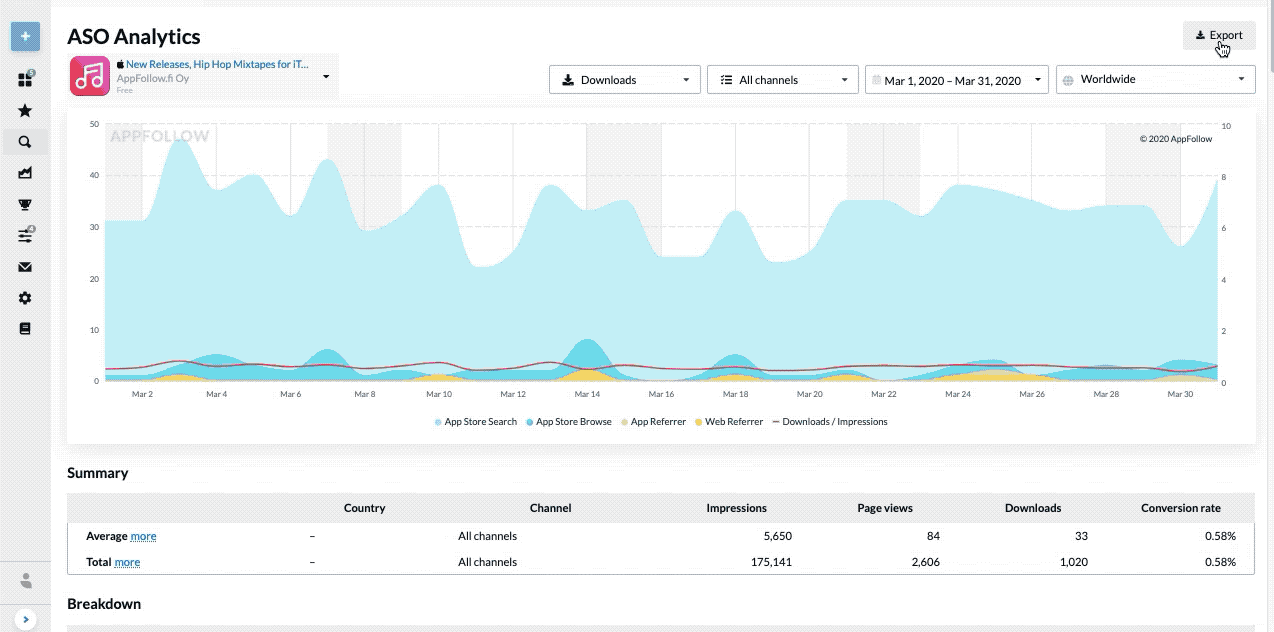
Task: Select the star favorites icon in sidebar
Action: [x=25, y=110]
